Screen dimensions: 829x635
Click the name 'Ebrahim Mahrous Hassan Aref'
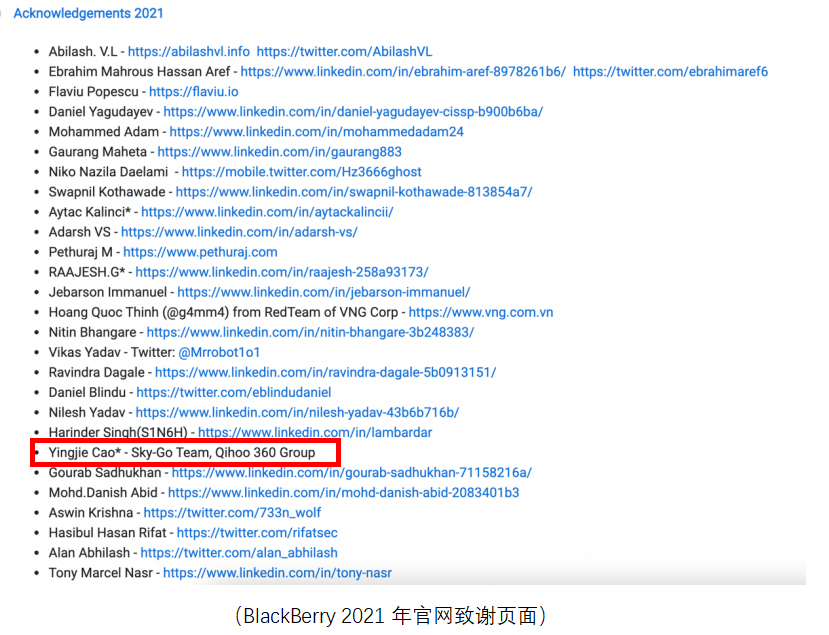(x=140, y=71)
